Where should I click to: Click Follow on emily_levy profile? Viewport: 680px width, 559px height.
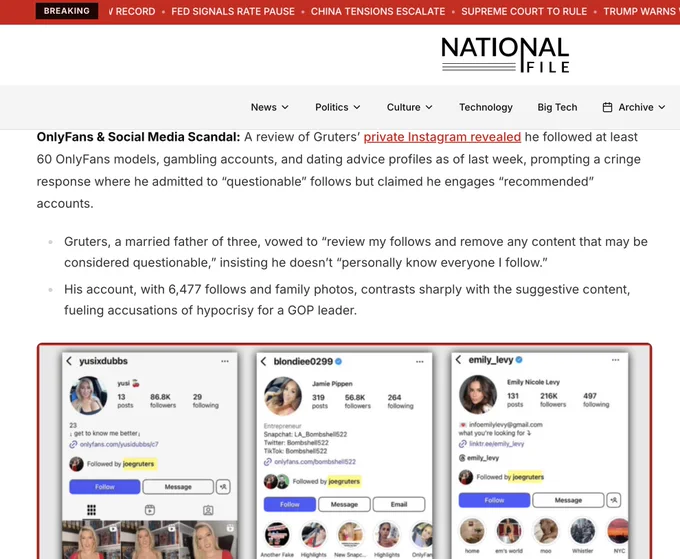point(494,500)
